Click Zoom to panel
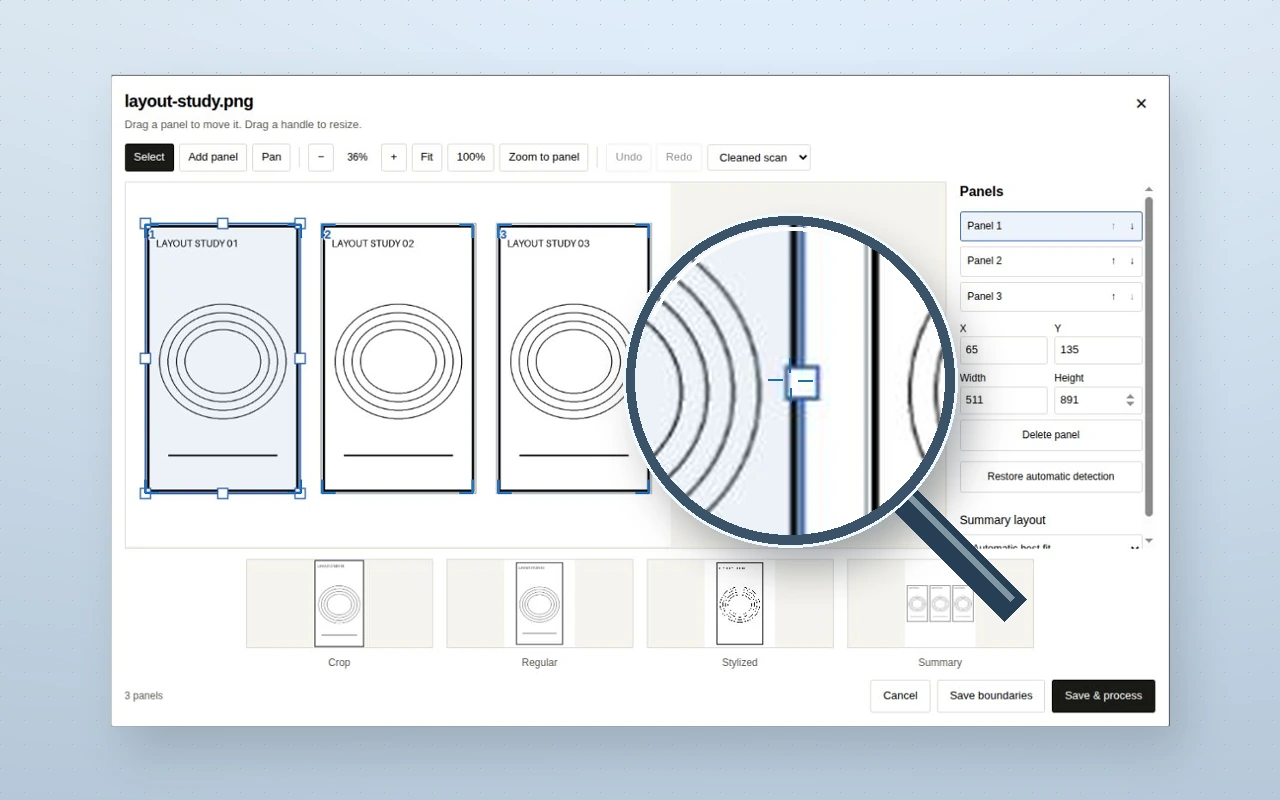1280x800 pixels. (x=544, y=157)
